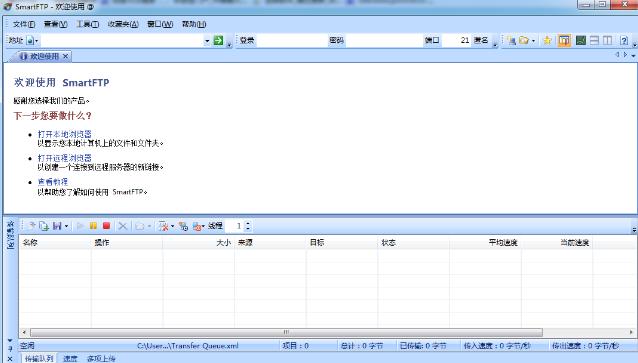Viewport: 638px width, 363px height.
Task: Expand the remote browser folder dropdown arrow
Action: click(x=533, y=41)
